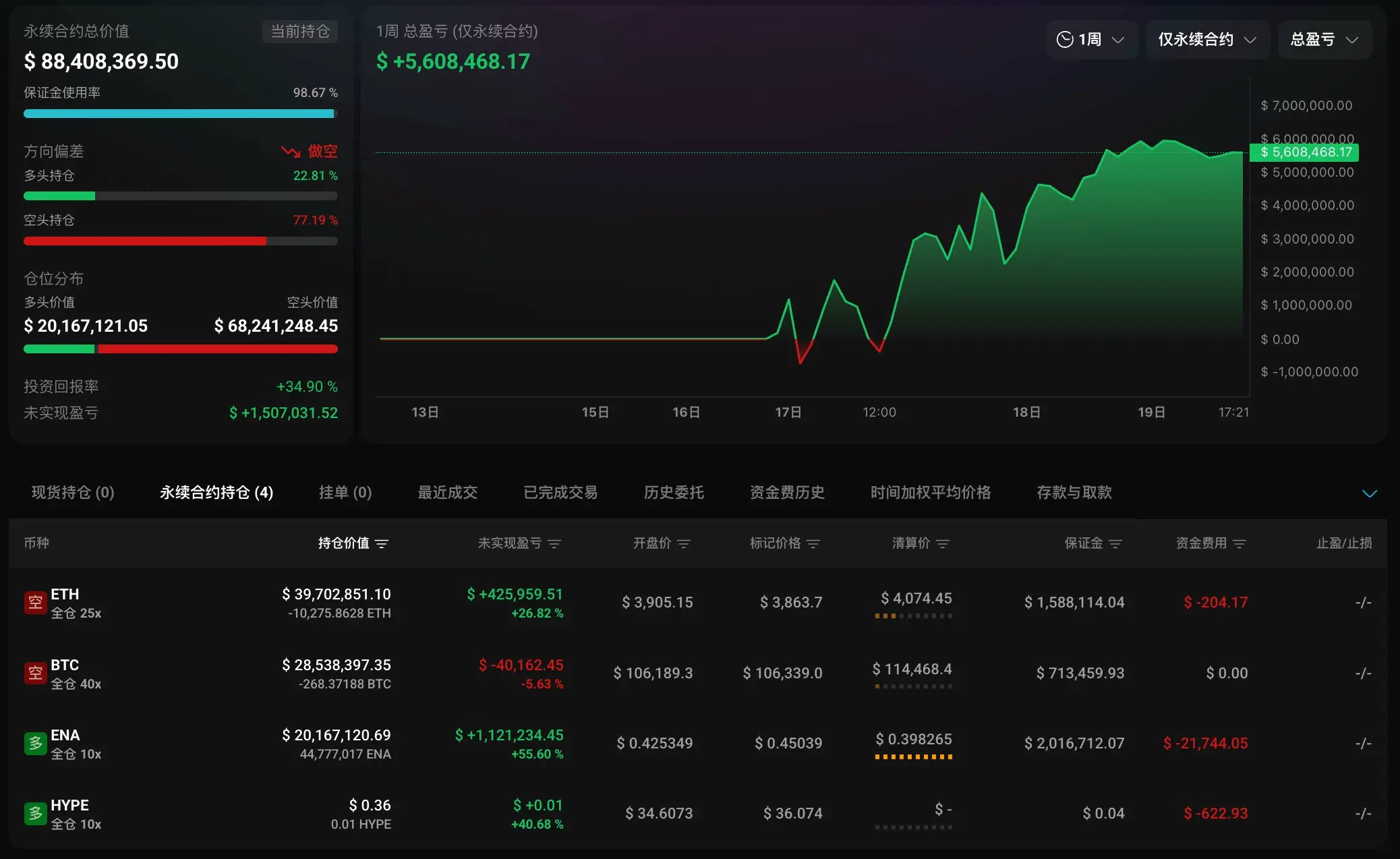The width and height of the screenshot is (1400, 859).
Task: Toggle the 当前持仓 button
Action: click(x=299, y=32)
